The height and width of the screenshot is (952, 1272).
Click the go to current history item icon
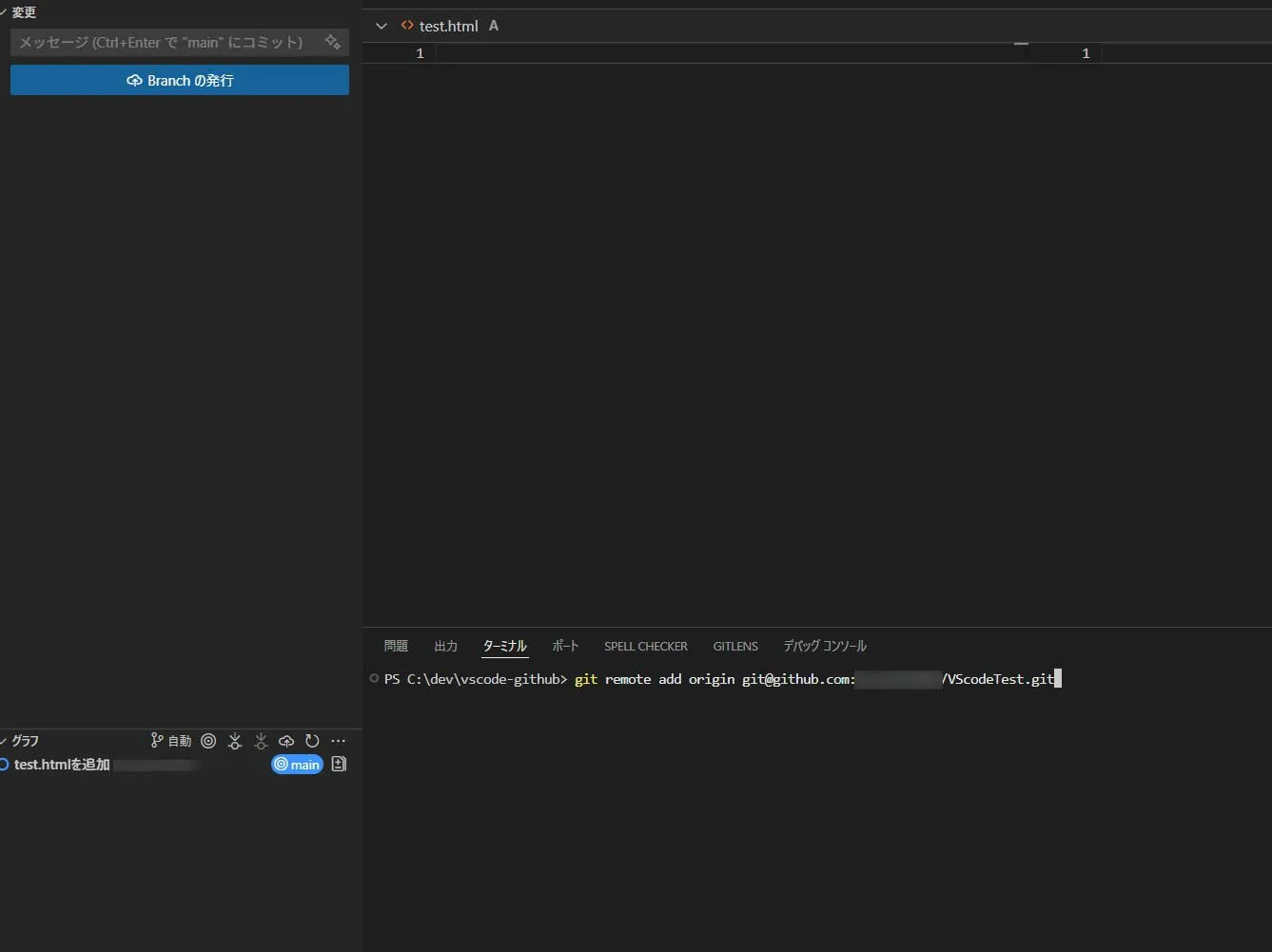point(209,741)
